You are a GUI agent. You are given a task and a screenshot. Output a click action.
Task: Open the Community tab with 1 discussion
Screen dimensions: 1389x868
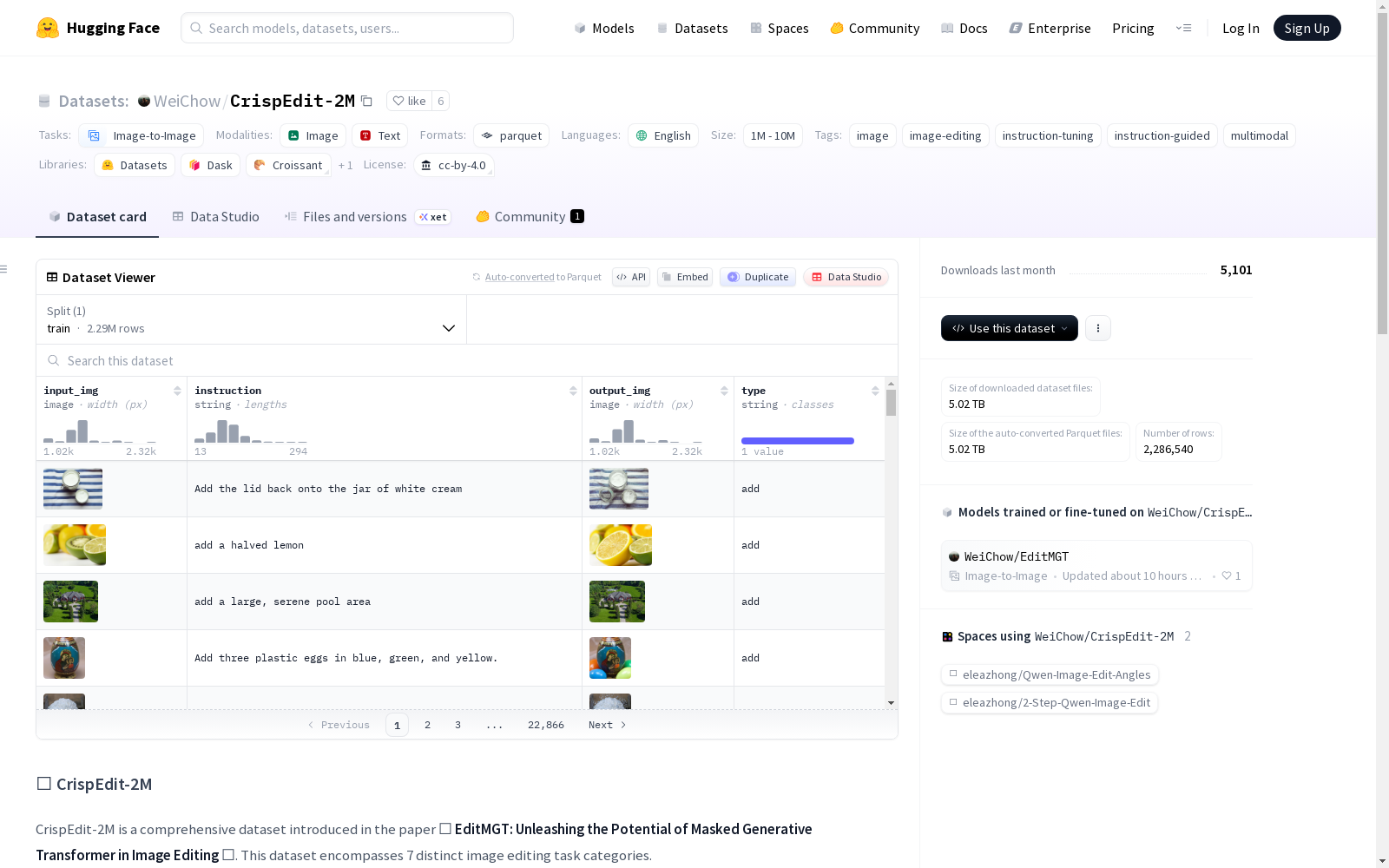click(530, 217)
